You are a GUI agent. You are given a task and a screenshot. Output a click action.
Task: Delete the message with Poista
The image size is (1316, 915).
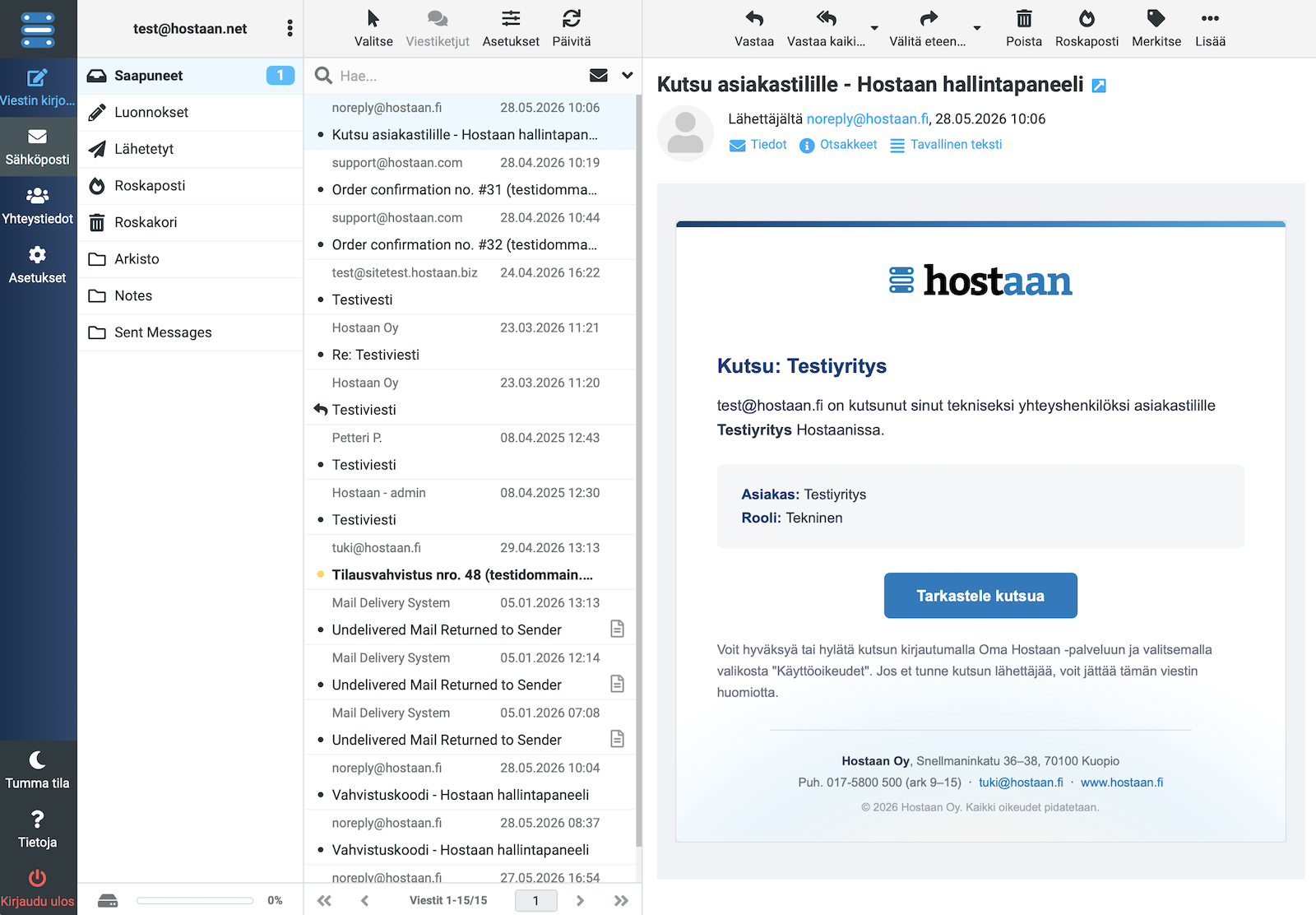[x=1024, y=29]
